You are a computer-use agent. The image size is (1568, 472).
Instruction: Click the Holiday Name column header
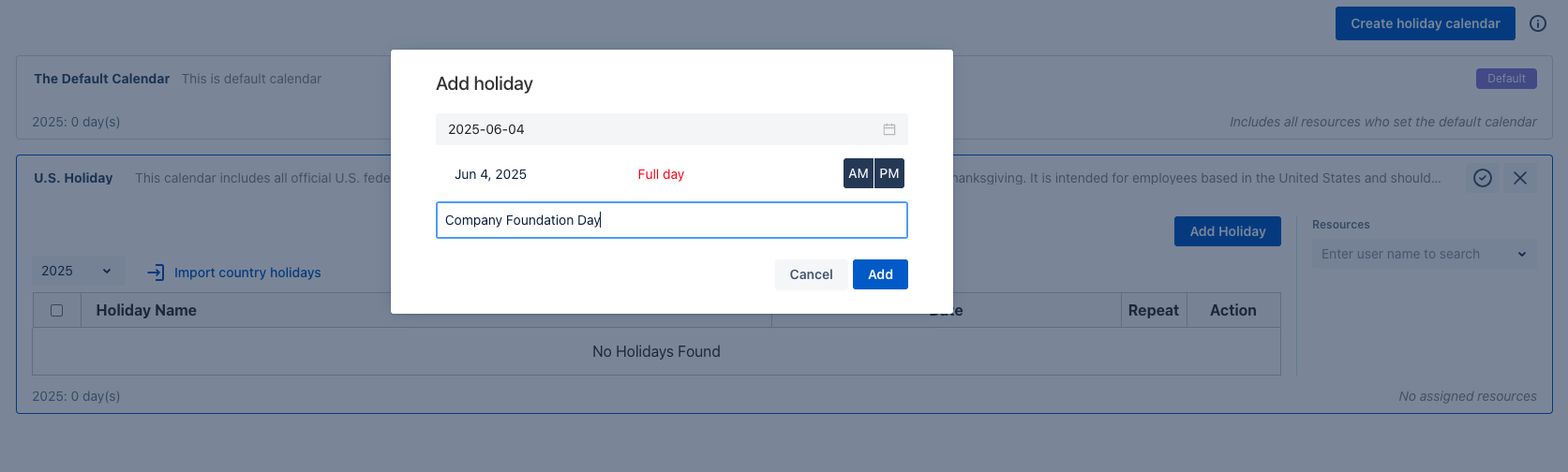click(x=146, y=310)
